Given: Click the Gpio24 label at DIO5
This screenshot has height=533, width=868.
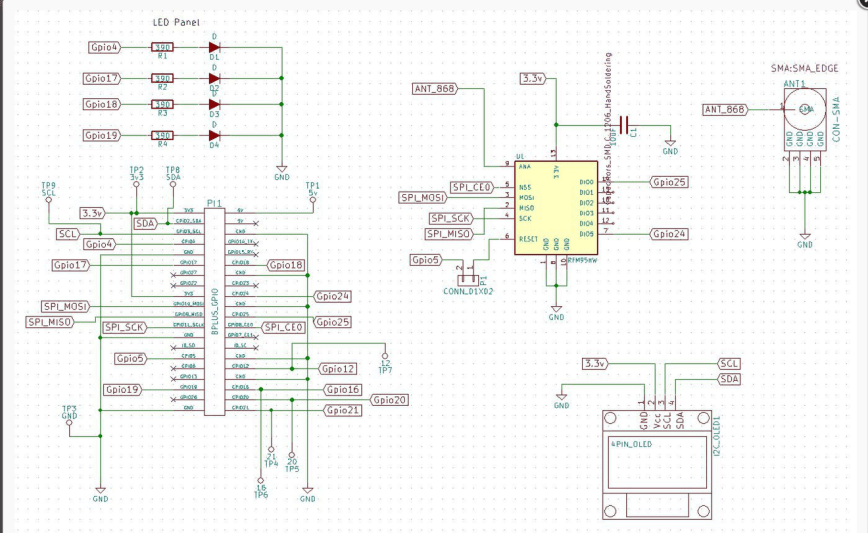Looking at the screenshot, I should tap(669, 233).
